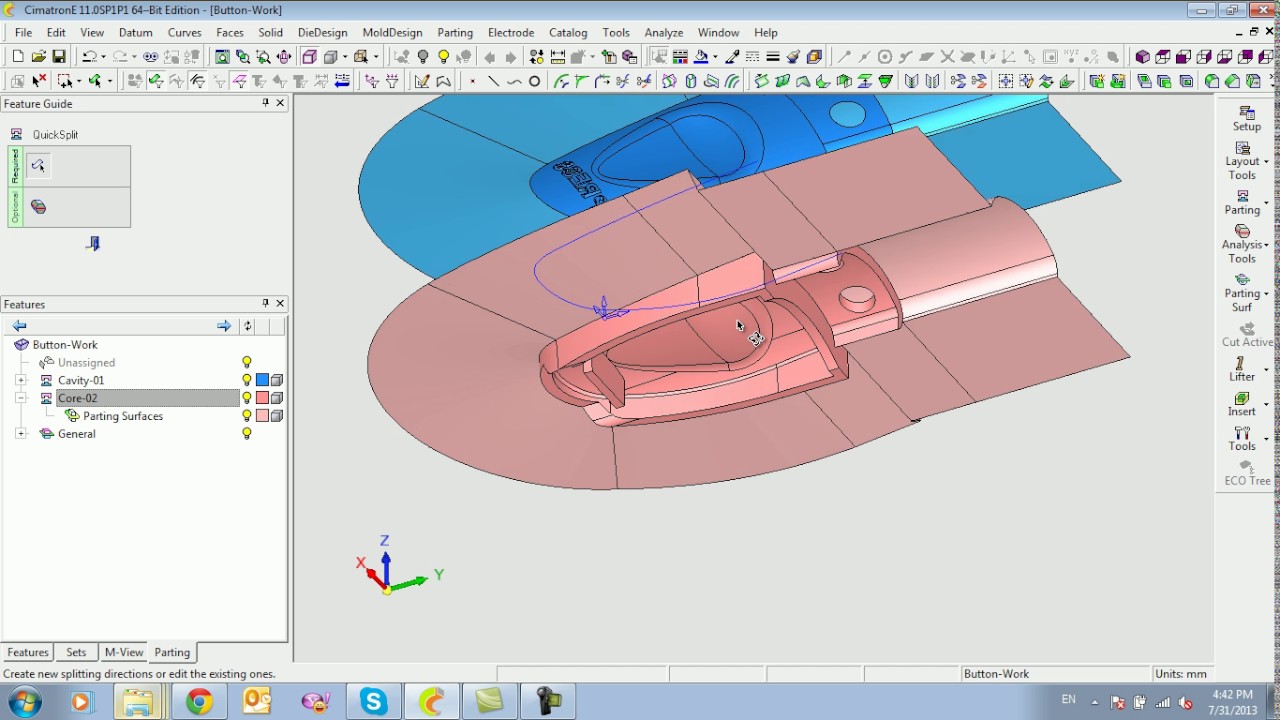1280x720 pixels.
Task: Open the Insert tool in sidebar
Action: pyautogui.click(x=1242, y=404)
